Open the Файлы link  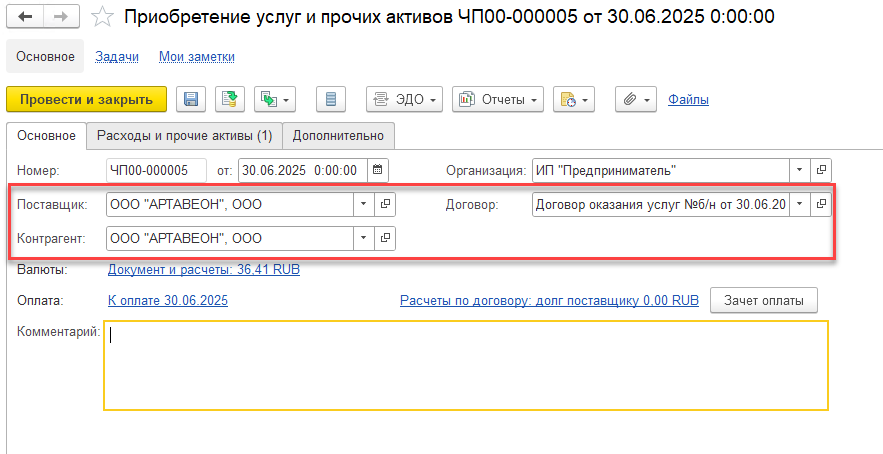coord(688,99)
